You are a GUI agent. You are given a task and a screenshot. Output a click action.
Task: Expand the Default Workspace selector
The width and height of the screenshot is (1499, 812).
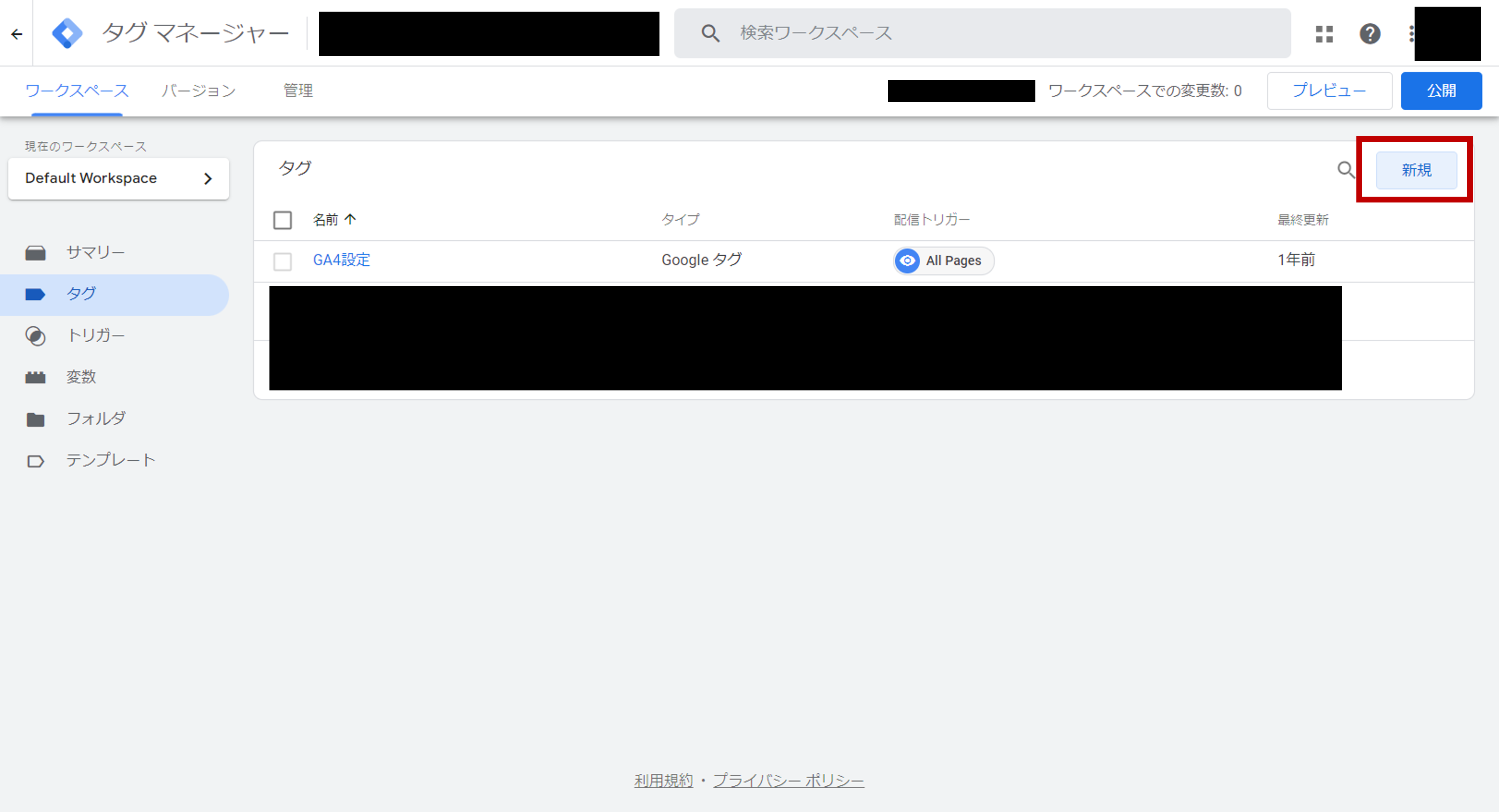pyautogui.click(x=119, y=178)
